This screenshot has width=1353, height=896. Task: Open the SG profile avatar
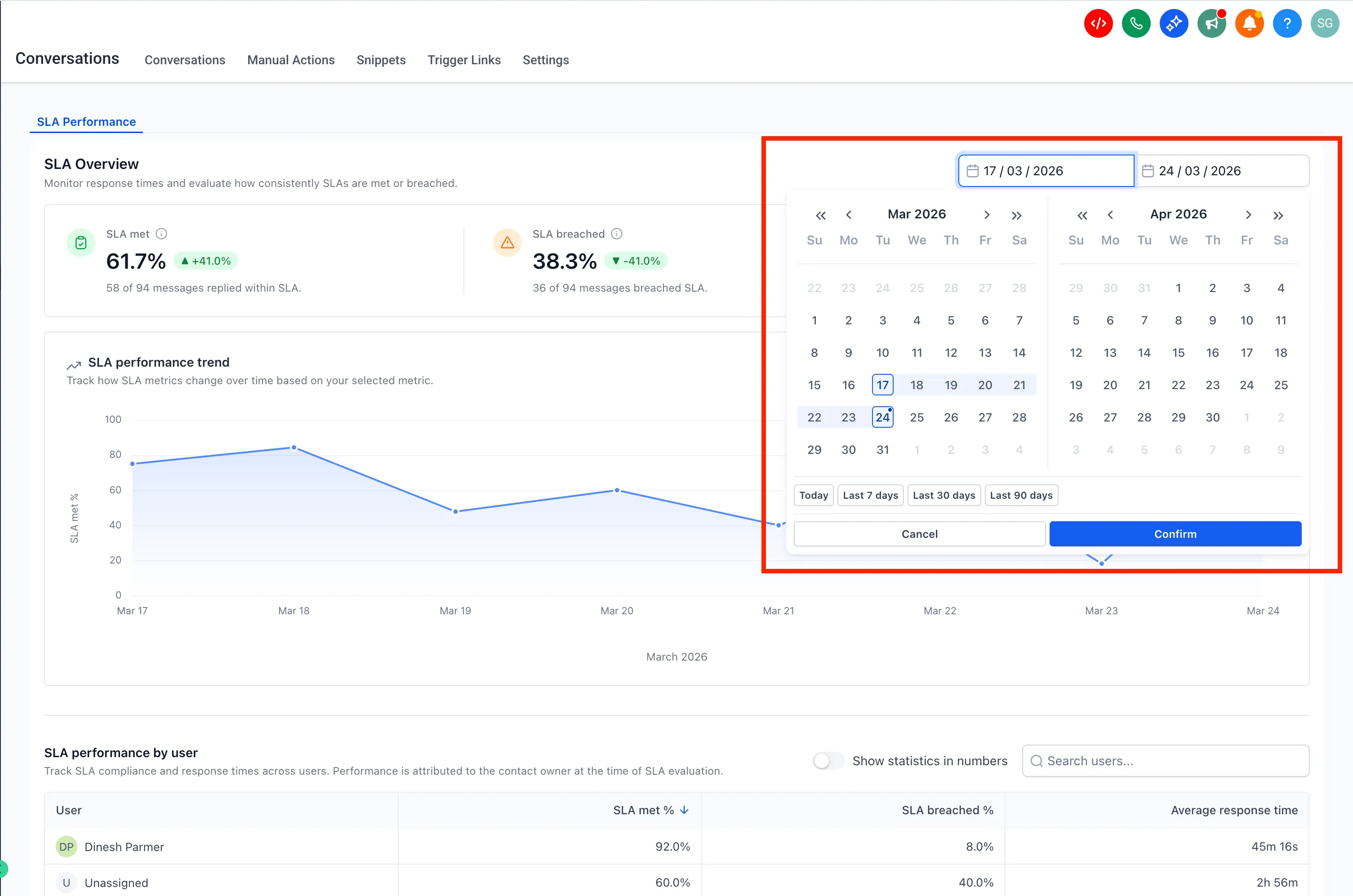[1325, 23]
